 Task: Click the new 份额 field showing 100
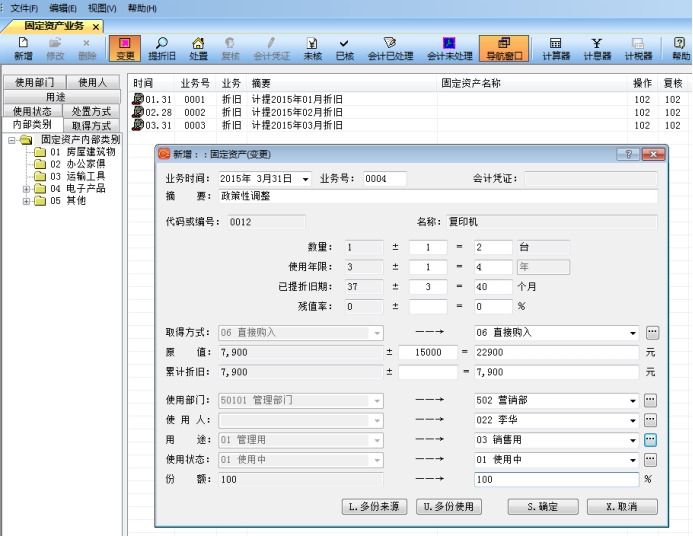coord(556,479)
